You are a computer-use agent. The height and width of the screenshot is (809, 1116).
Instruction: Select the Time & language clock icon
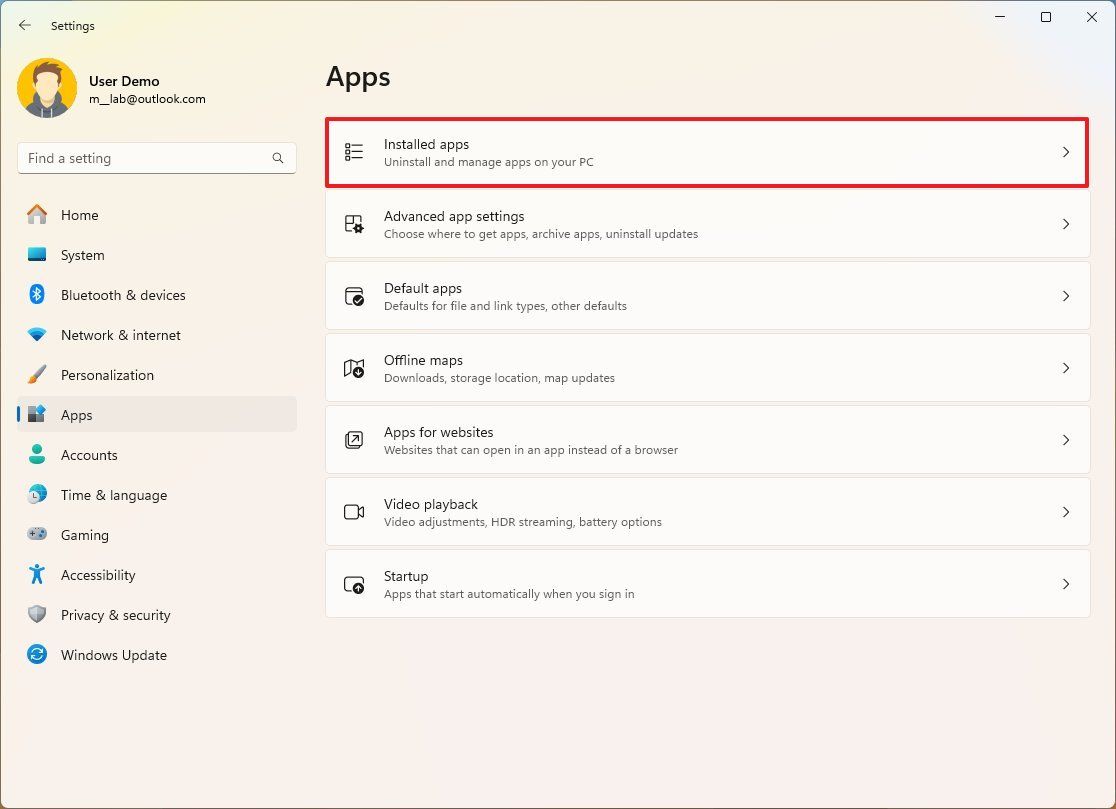click(36, 495)
